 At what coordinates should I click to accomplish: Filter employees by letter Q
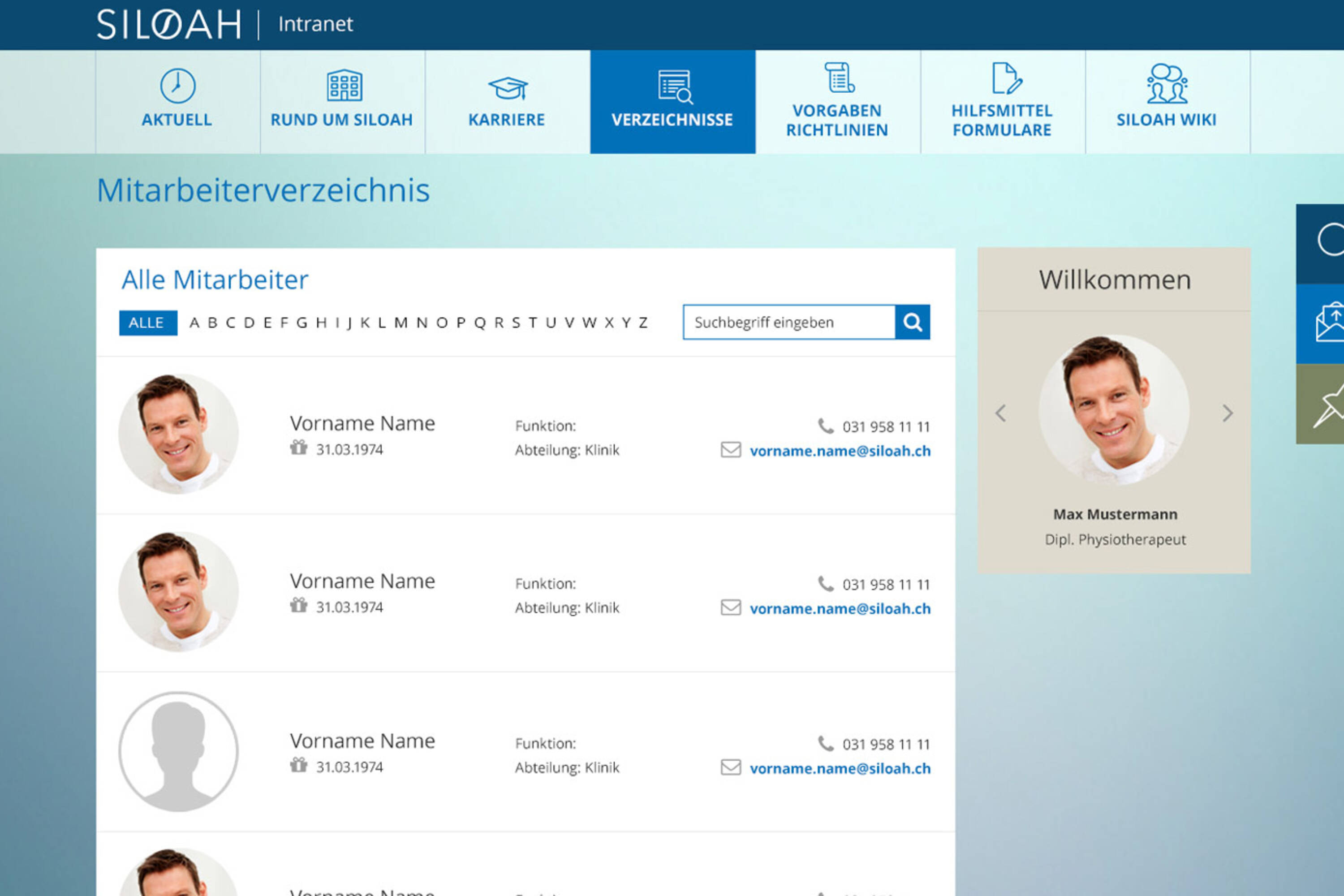pos(480,323)
